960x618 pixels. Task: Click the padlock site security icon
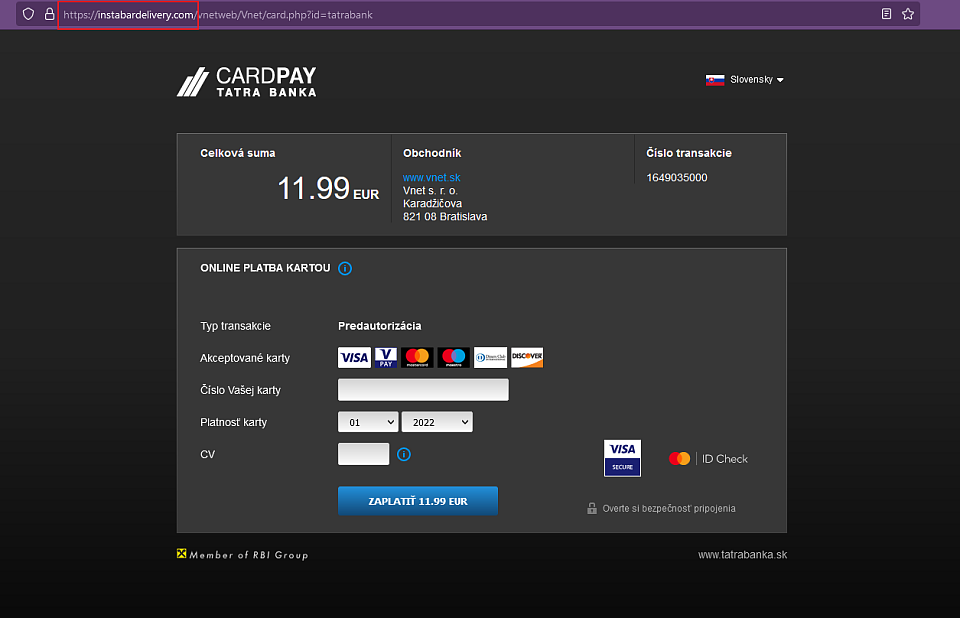pos(50,14)
